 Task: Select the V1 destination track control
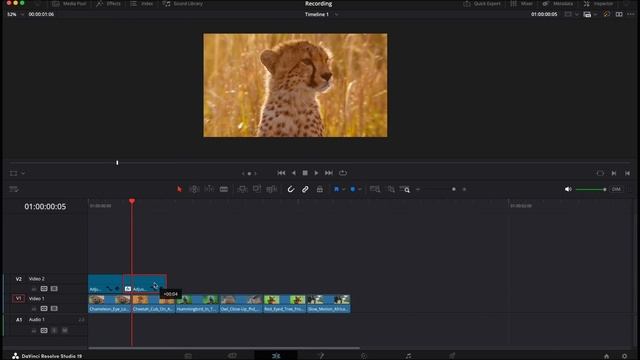(18, 298)
